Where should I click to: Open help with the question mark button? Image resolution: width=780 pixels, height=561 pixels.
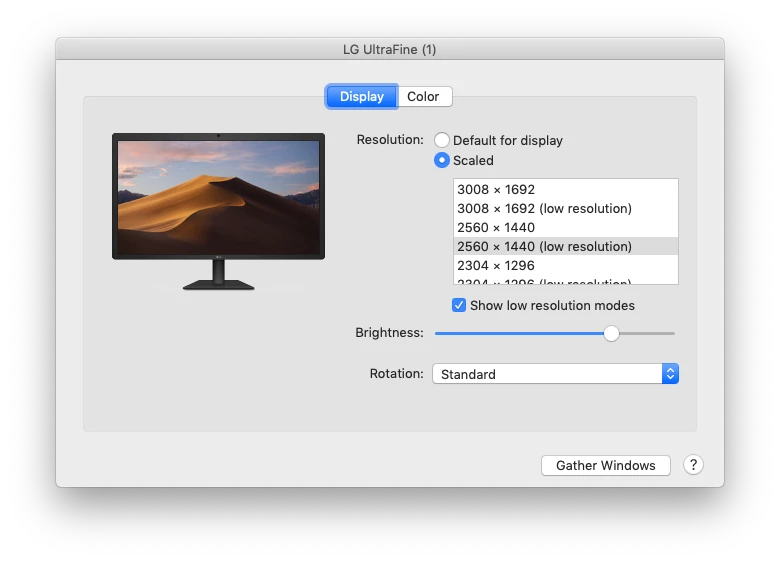tap(693, 465)
